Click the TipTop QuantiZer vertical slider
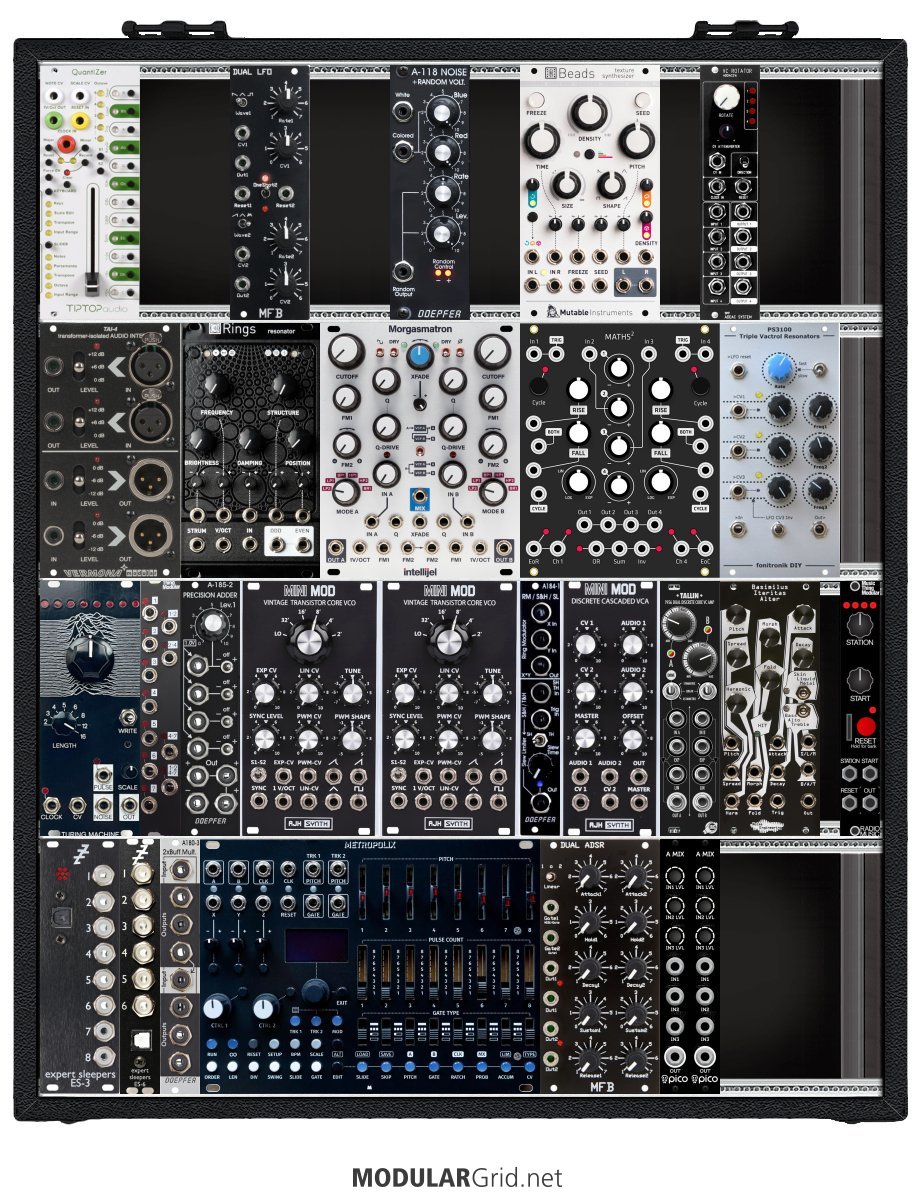The height and width of the screenshot is (1199, 915). pos(93,242)
